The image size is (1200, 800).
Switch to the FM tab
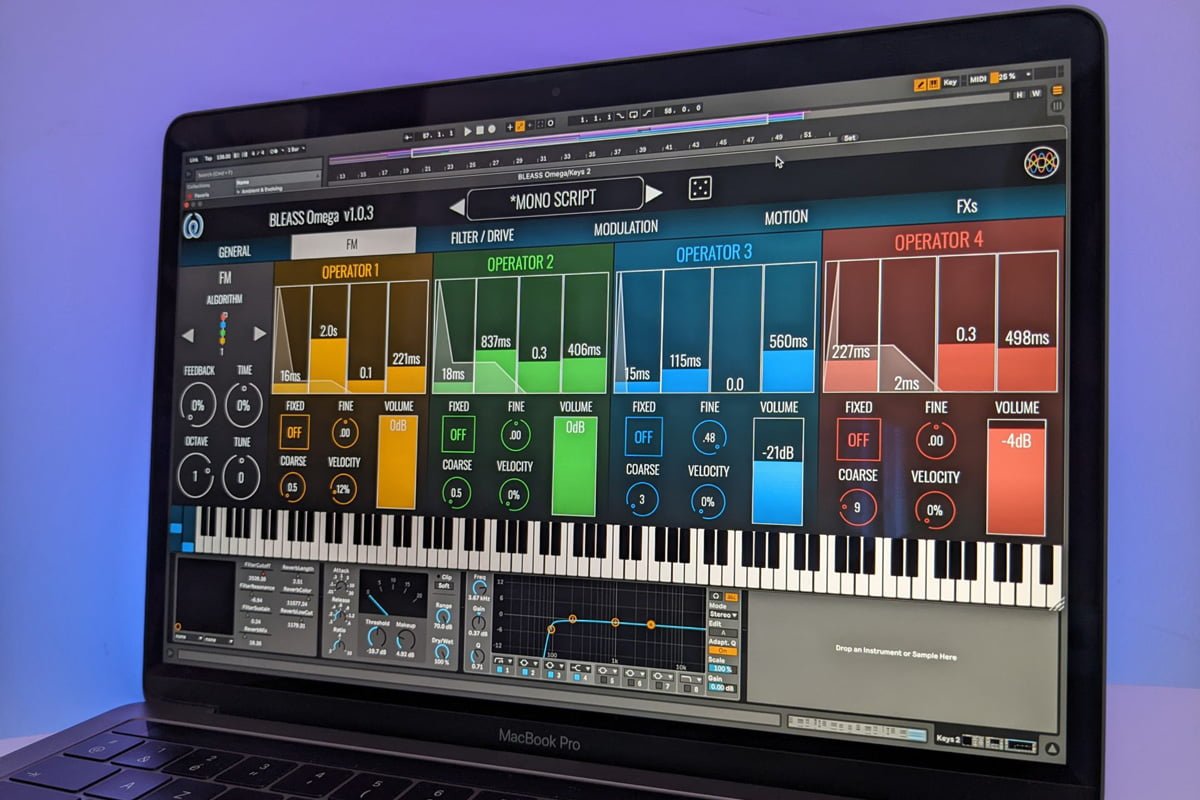pyautogui.click(x=352, y=243)
